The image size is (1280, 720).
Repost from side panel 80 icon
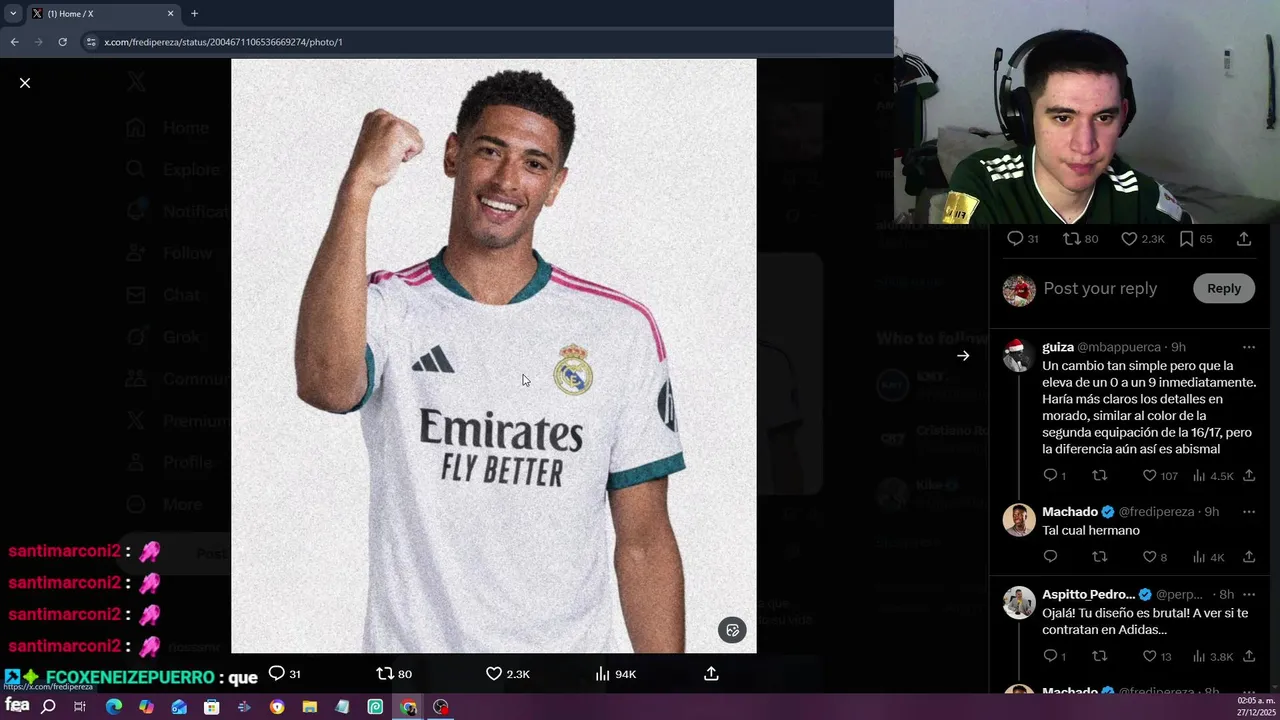coord(1080,239)
